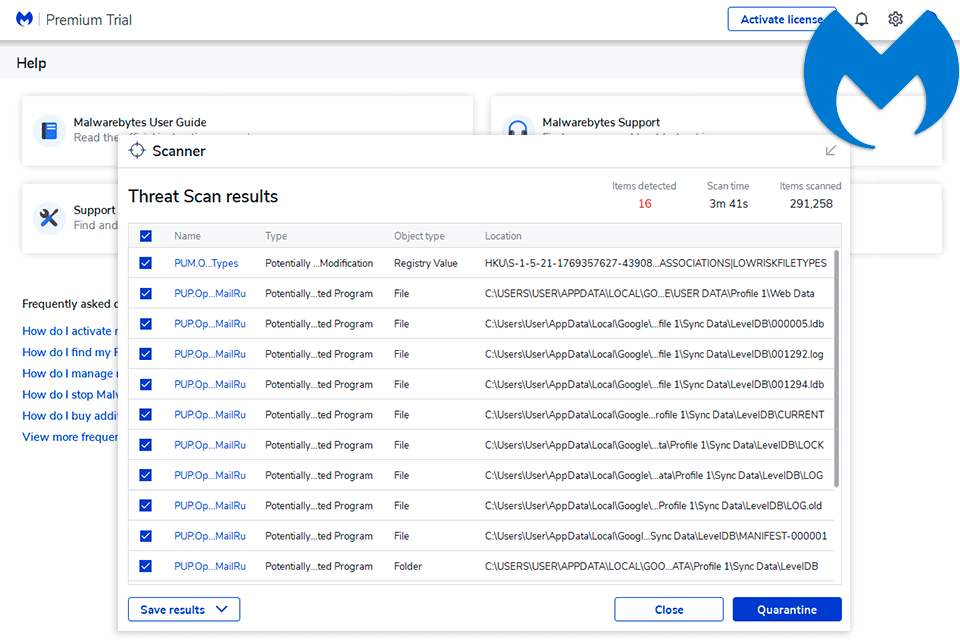Uncheck the Folder row for Sync Data\LevelDB
The image size is (960, 640).
point(146,566)
